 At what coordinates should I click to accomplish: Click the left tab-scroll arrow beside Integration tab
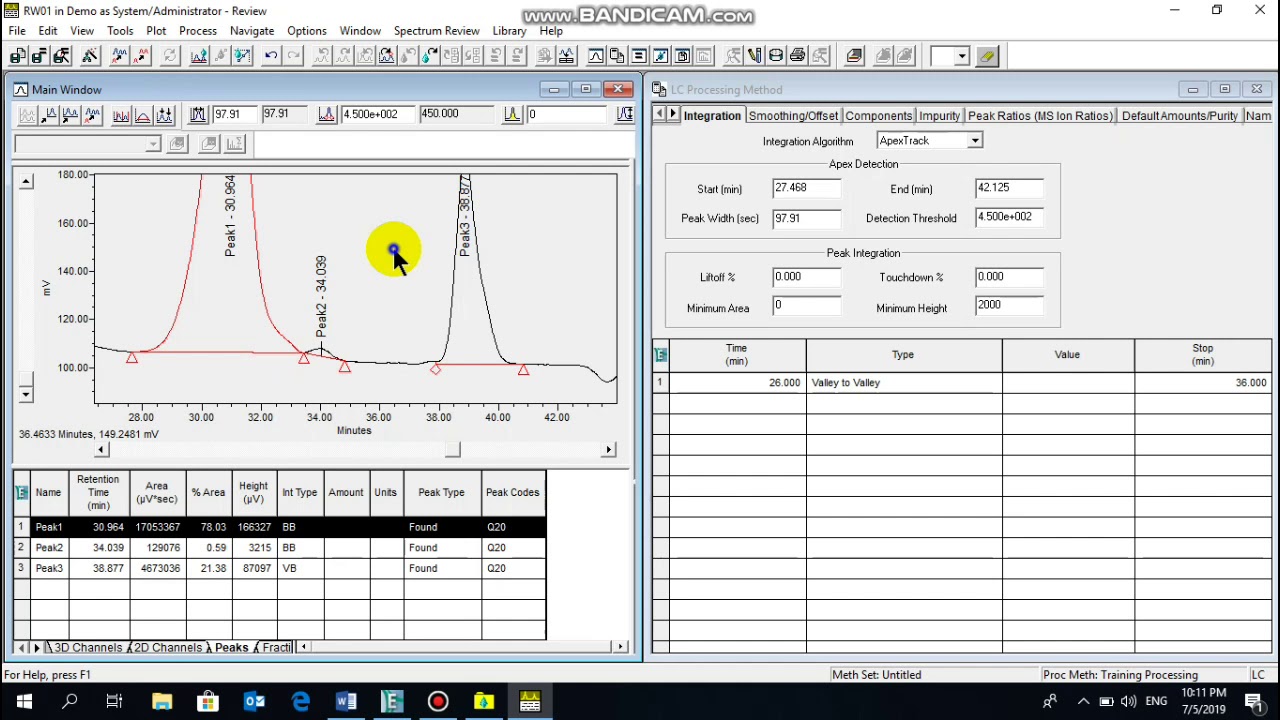coord(660,115)
